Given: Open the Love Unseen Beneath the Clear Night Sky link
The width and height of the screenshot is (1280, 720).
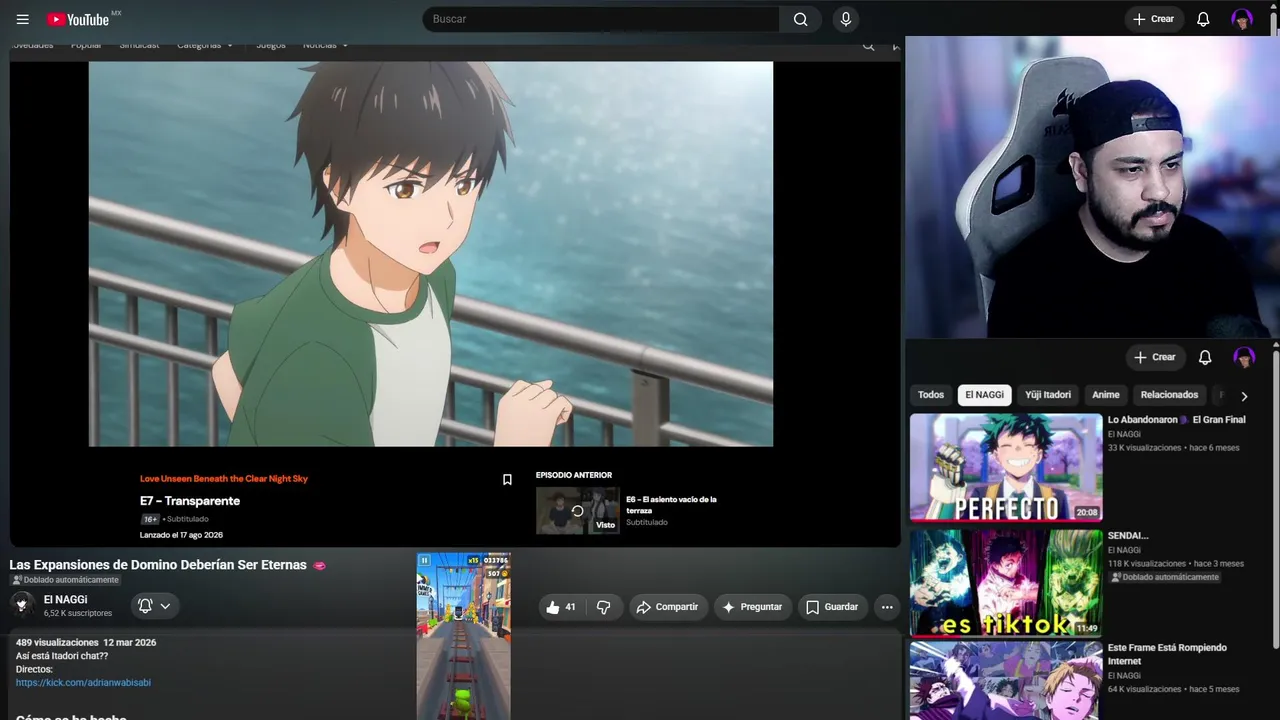Looking at the screenshot, I should 224,479.
